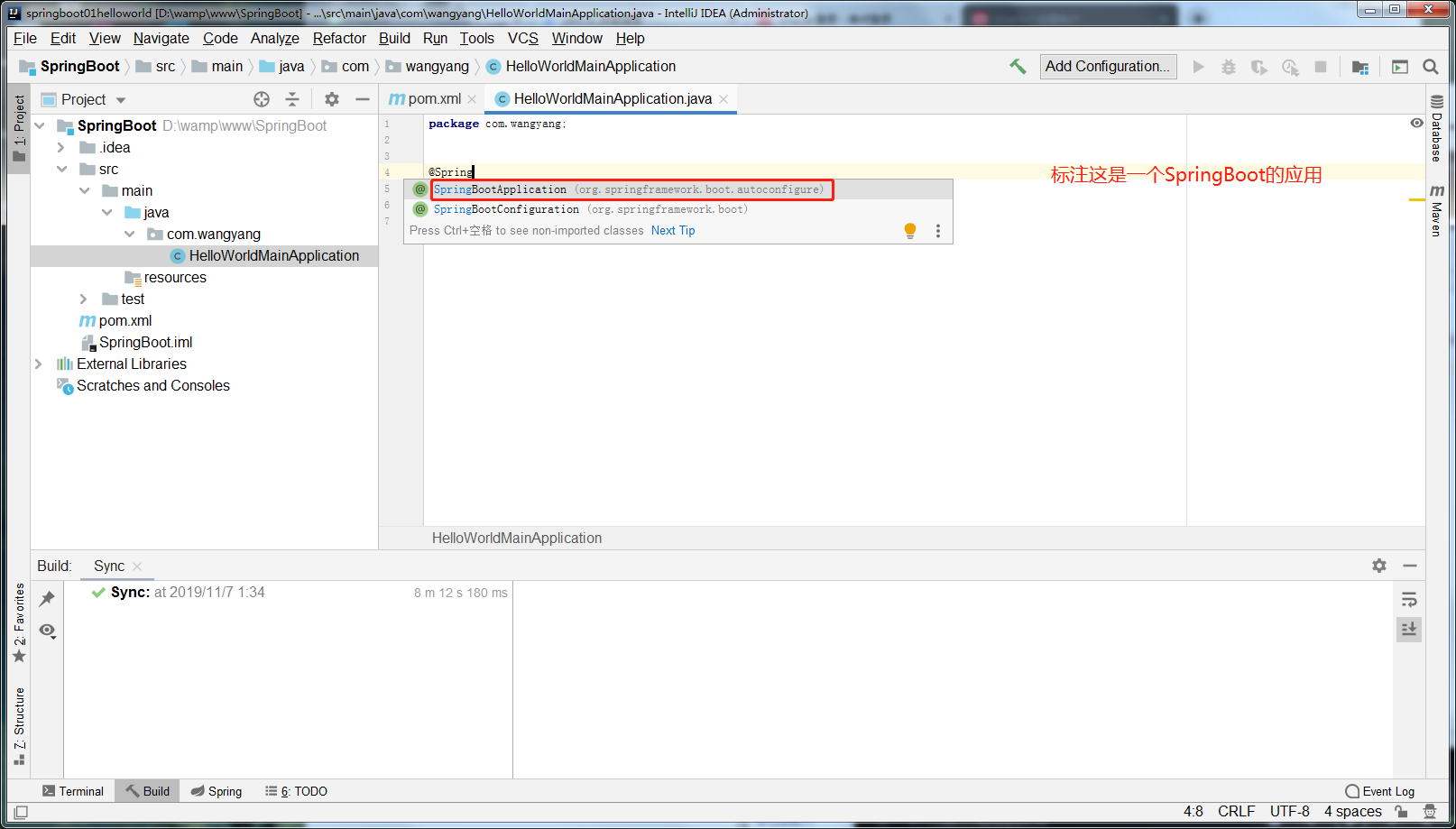Click the inspector hat icon in status bar
The height and width of the screenshot is (829, 1456).
coord(1430,812)
